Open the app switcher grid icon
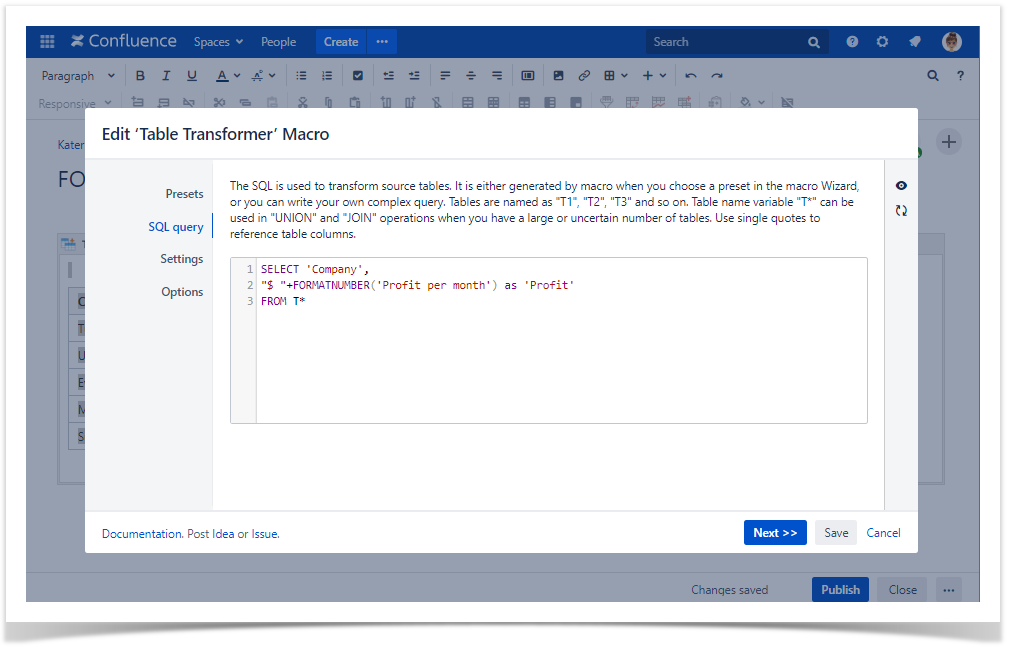The height and width of the screenshot is (651, 1014). tap(47, 42)
